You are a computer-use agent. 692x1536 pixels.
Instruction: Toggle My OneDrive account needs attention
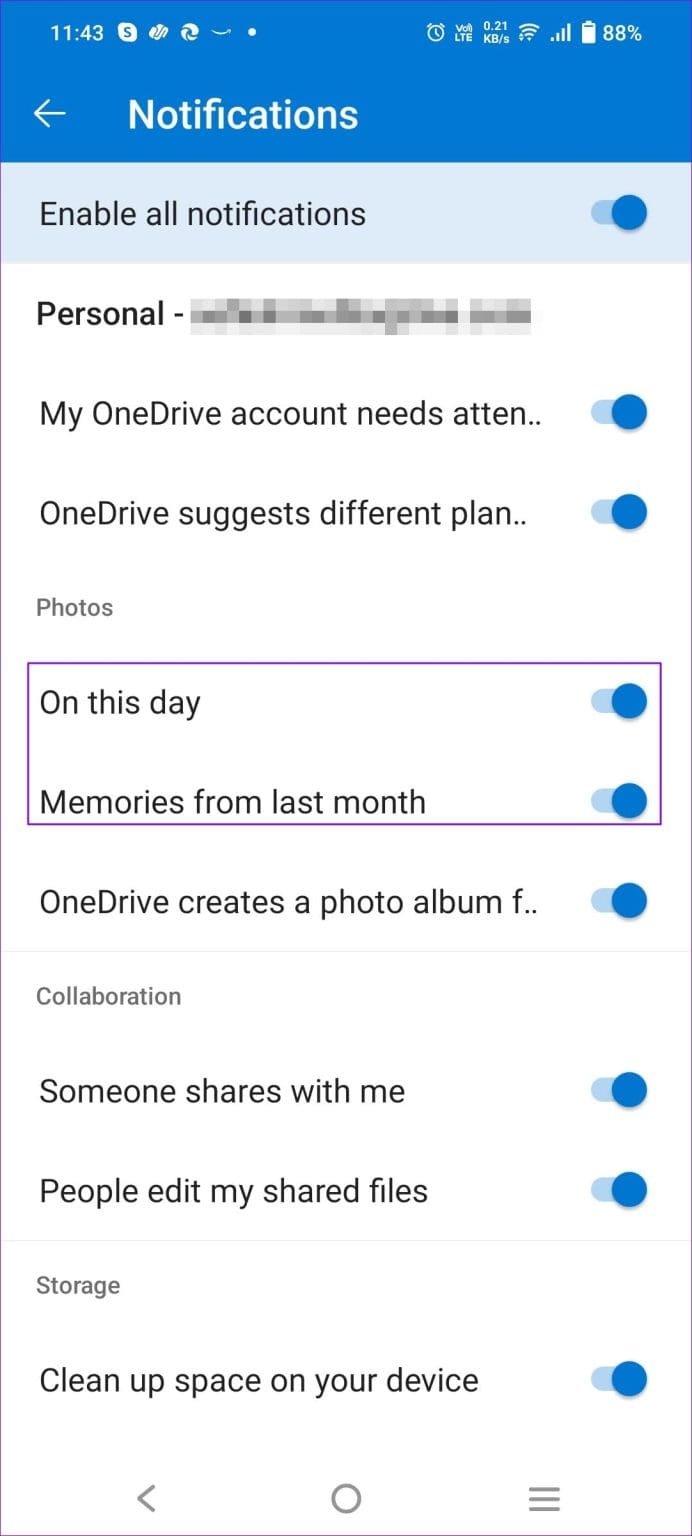click(617, 412)
